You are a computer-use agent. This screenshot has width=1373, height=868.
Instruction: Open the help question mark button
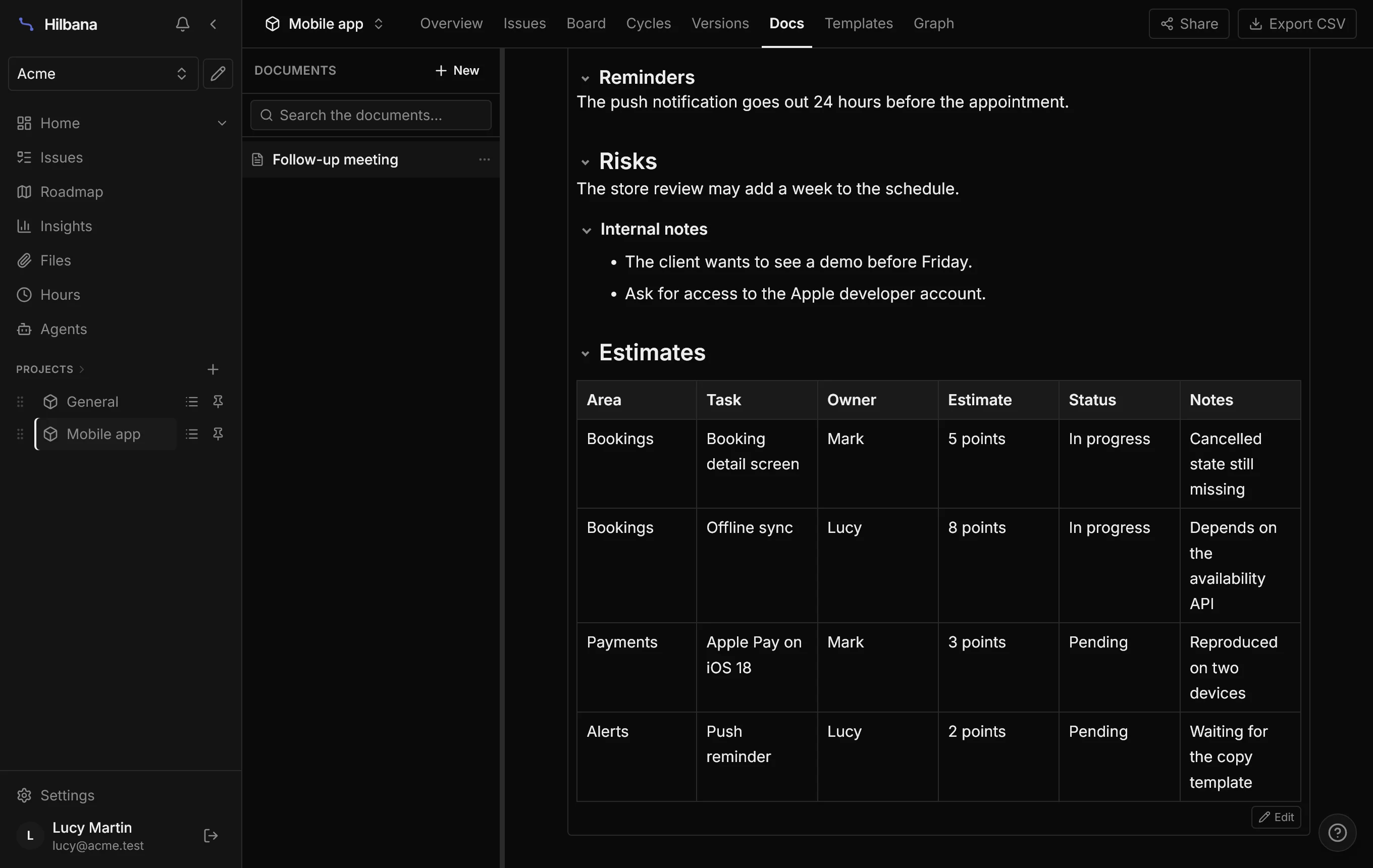tap(1337, 833)
